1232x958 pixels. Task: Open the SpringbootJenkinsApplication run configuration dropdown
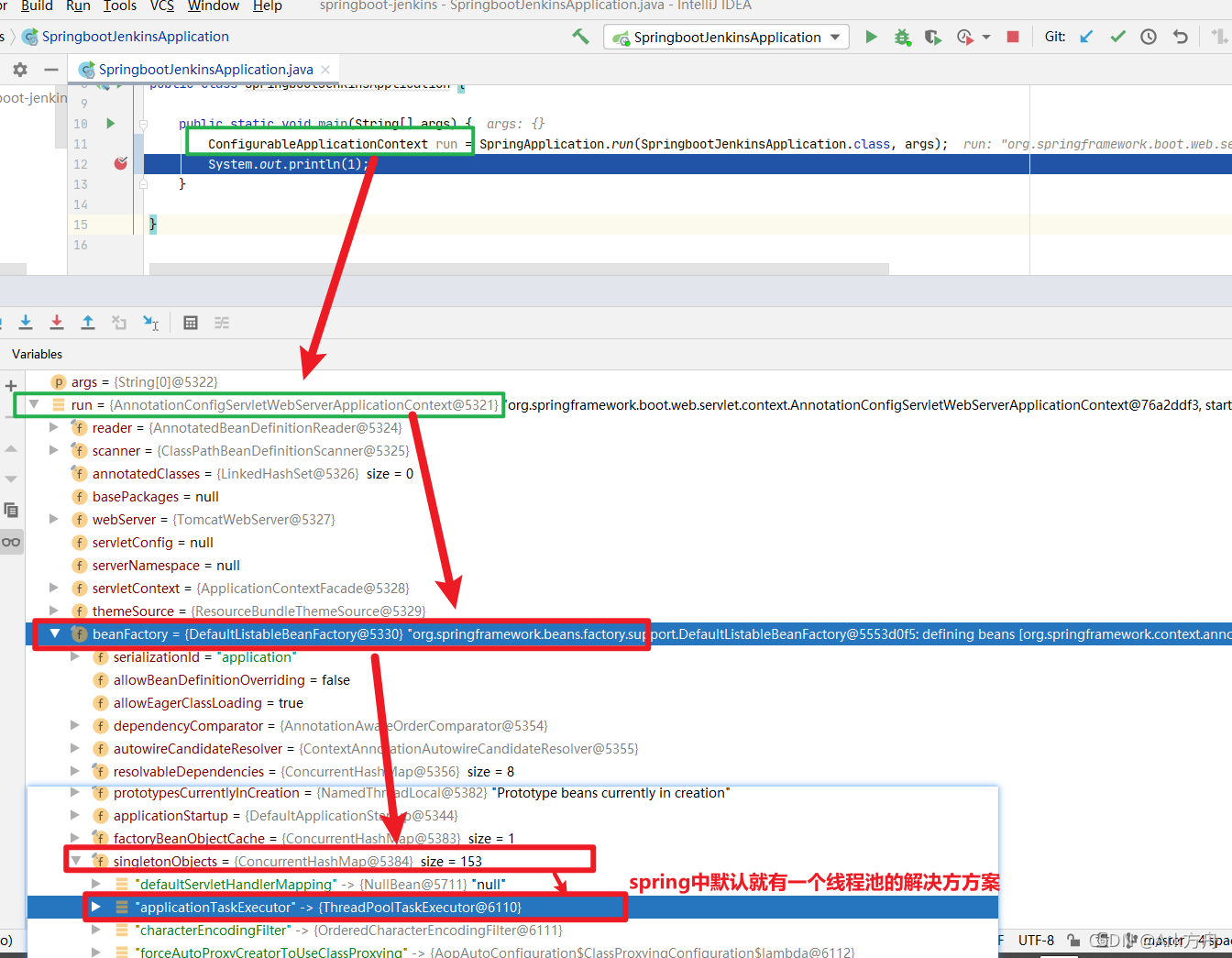click(727, 37)
